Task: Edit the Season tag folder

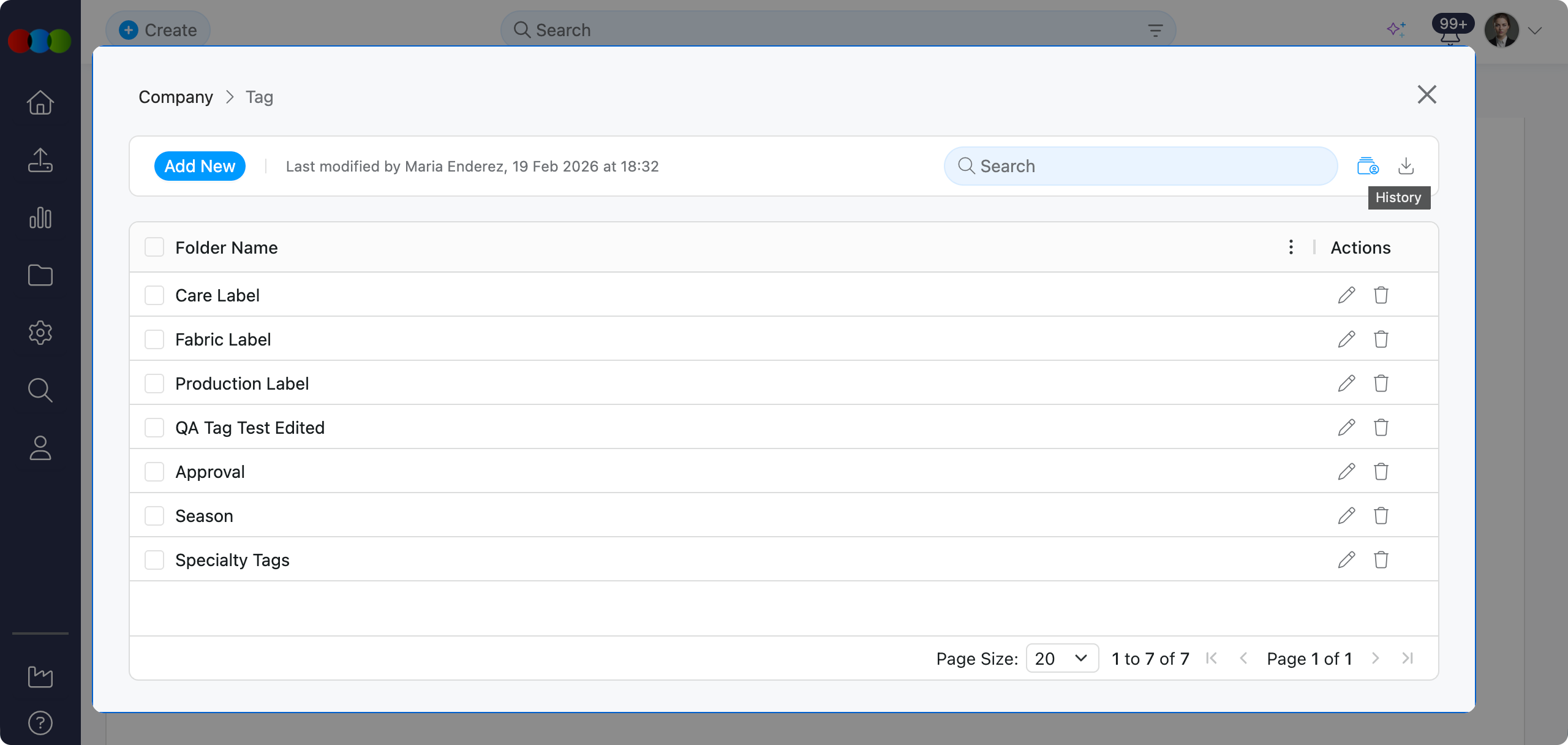Action: pos(1346,516)
